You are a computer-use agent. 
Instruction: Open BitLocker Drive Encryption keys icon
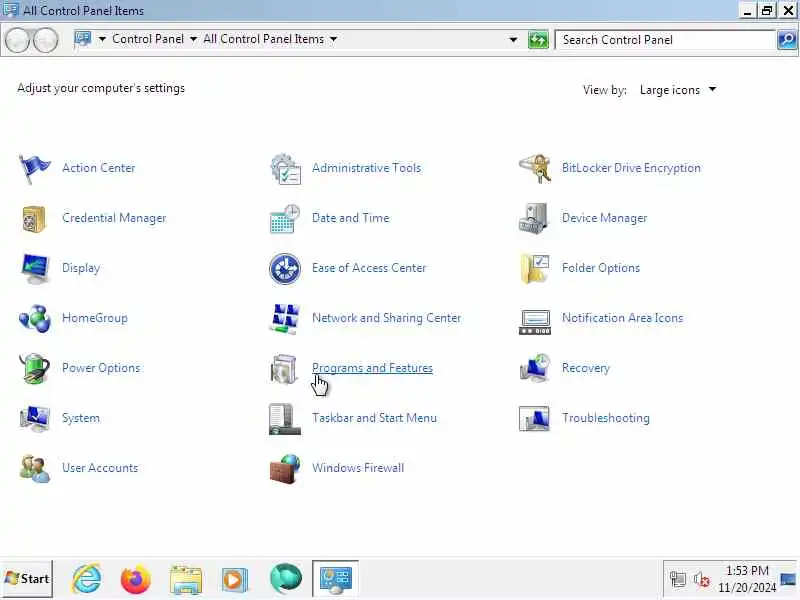(x=535, y=168)
